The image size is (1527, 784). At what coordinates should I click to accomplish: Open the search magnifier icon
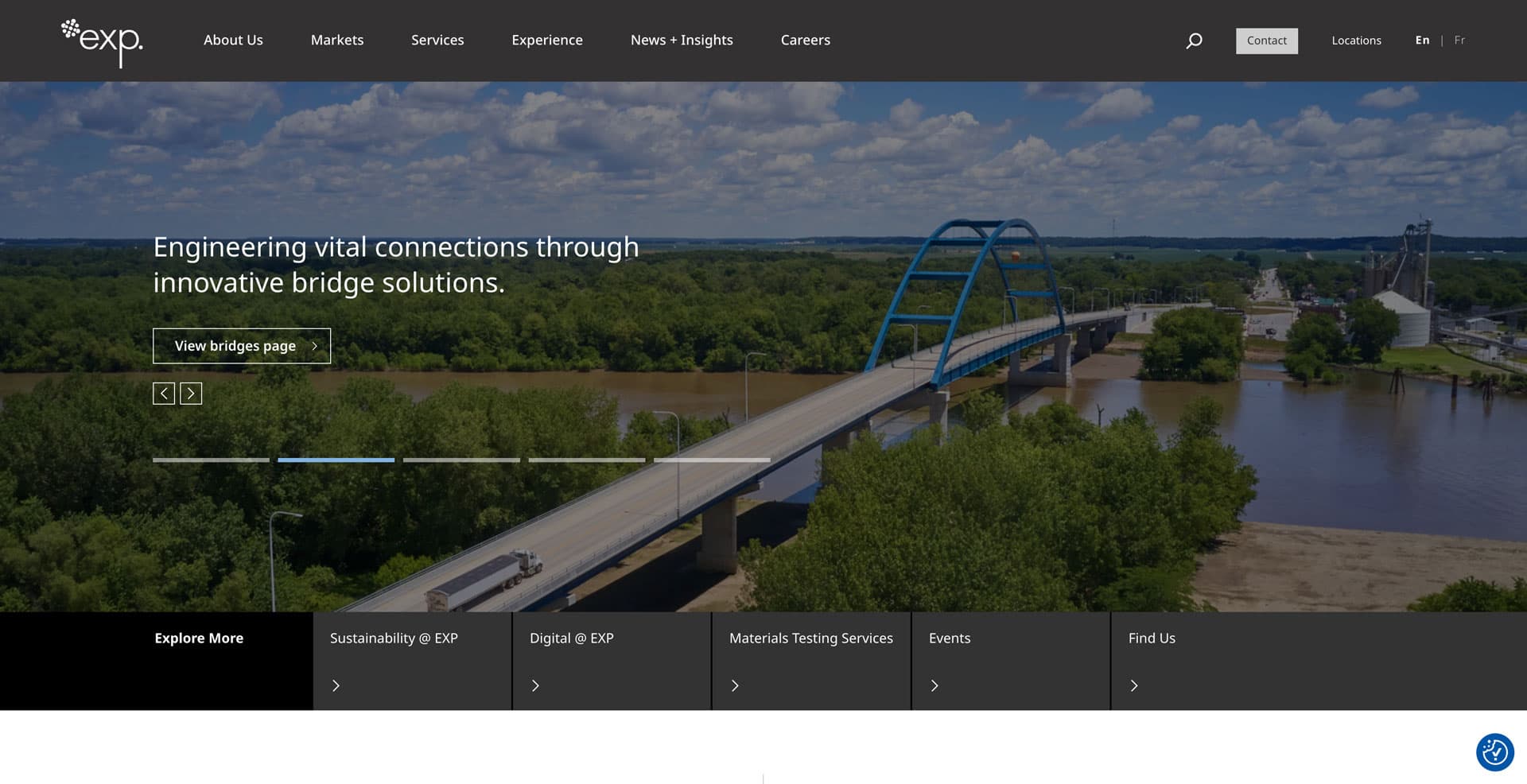point(1194,41)
